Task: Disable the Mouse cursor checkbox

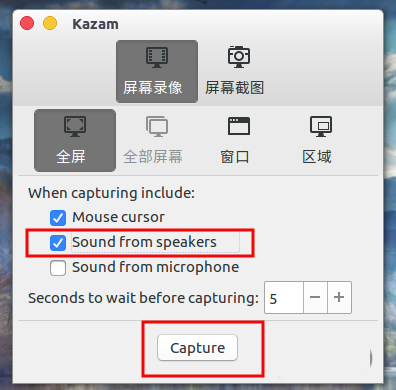Action: click(x=58, y=218)
